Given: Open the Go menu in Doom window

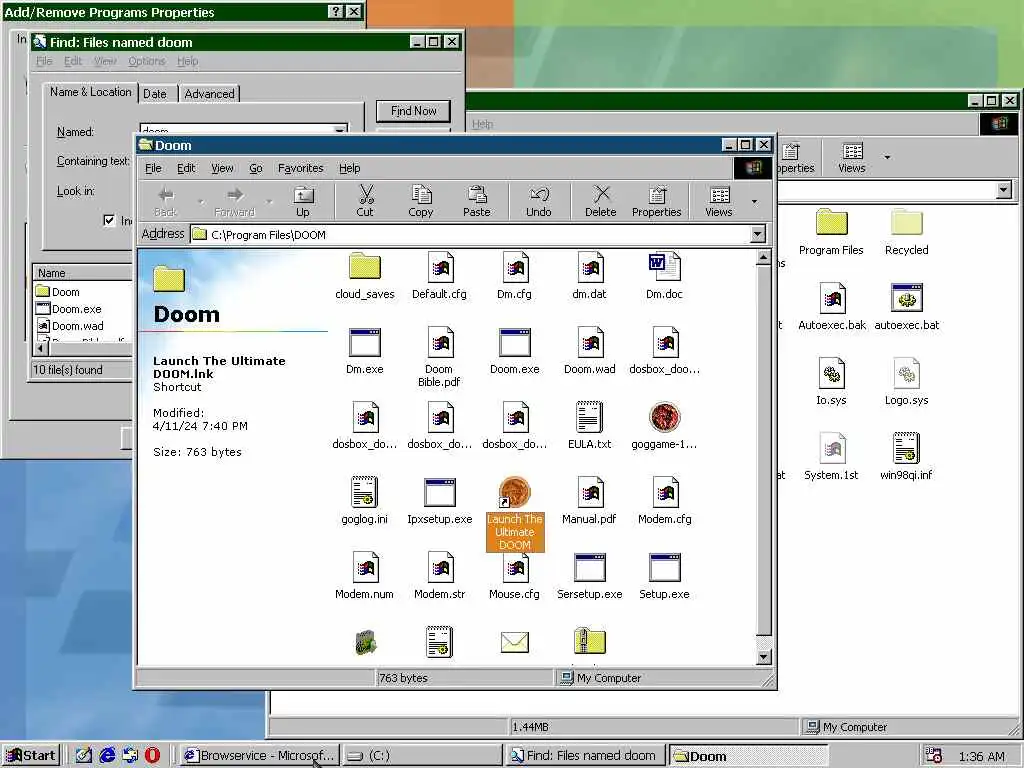Looking at the screenshot, I should (x=256, y=168).
